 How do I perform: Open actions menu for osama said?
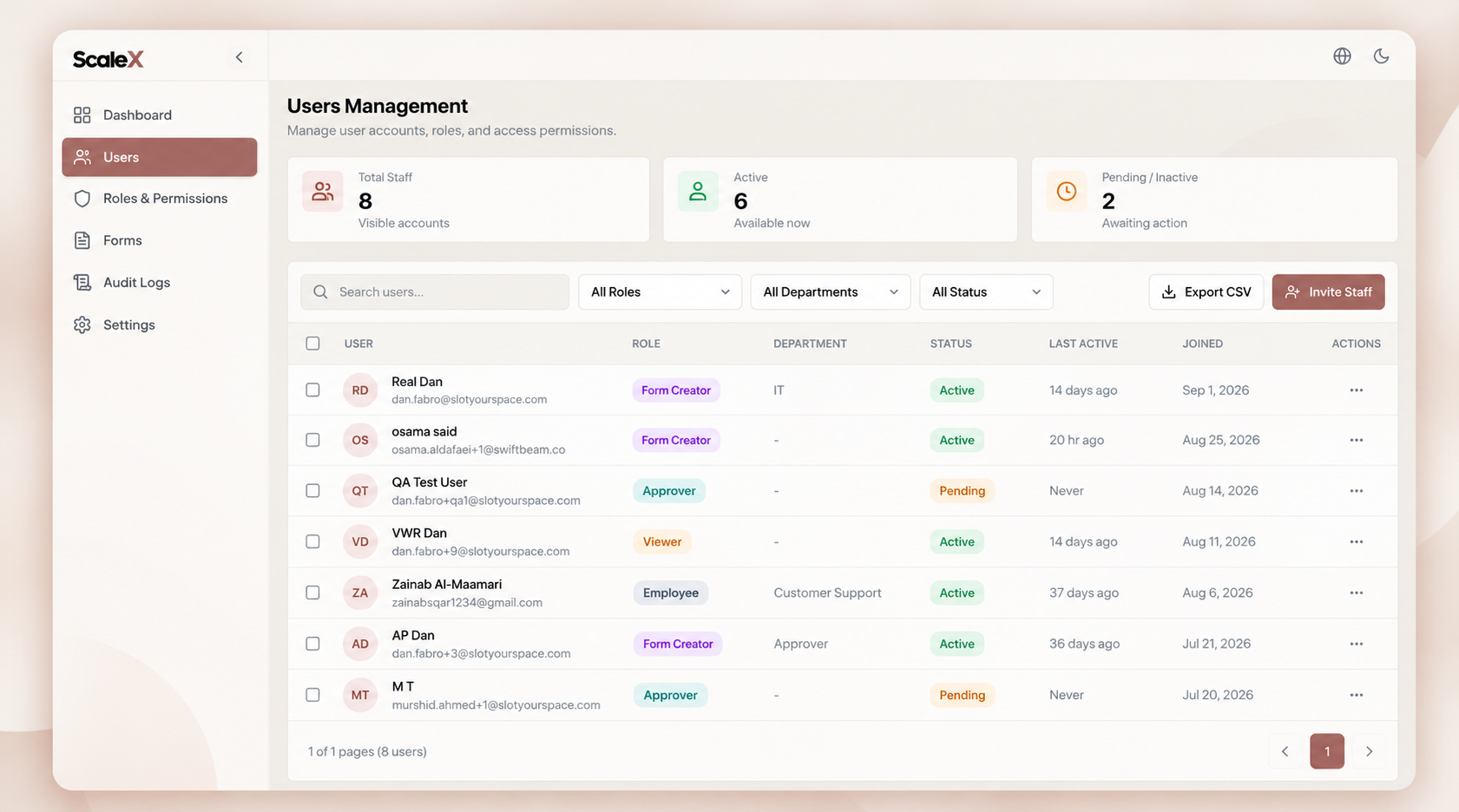click(1356, 440)
